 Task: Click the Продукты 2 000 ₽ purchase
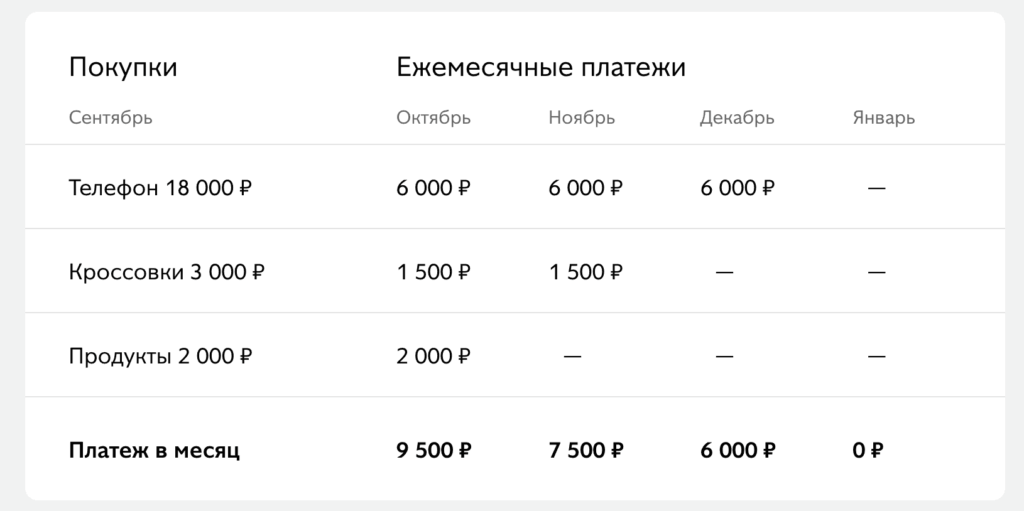tap(160, 355)
